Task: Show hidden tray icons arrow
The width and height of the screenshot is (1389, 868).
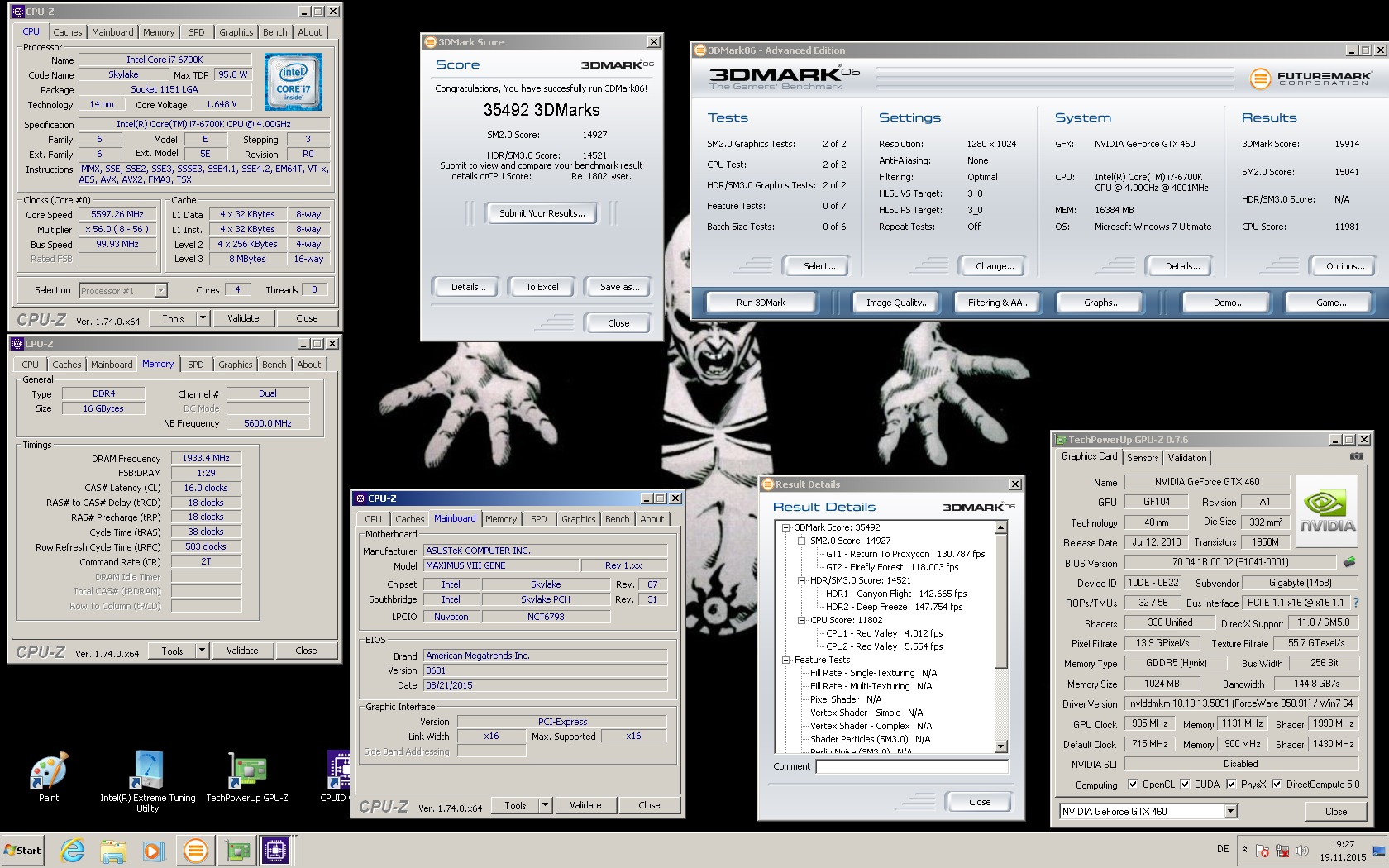Action: pos(1244,849)
